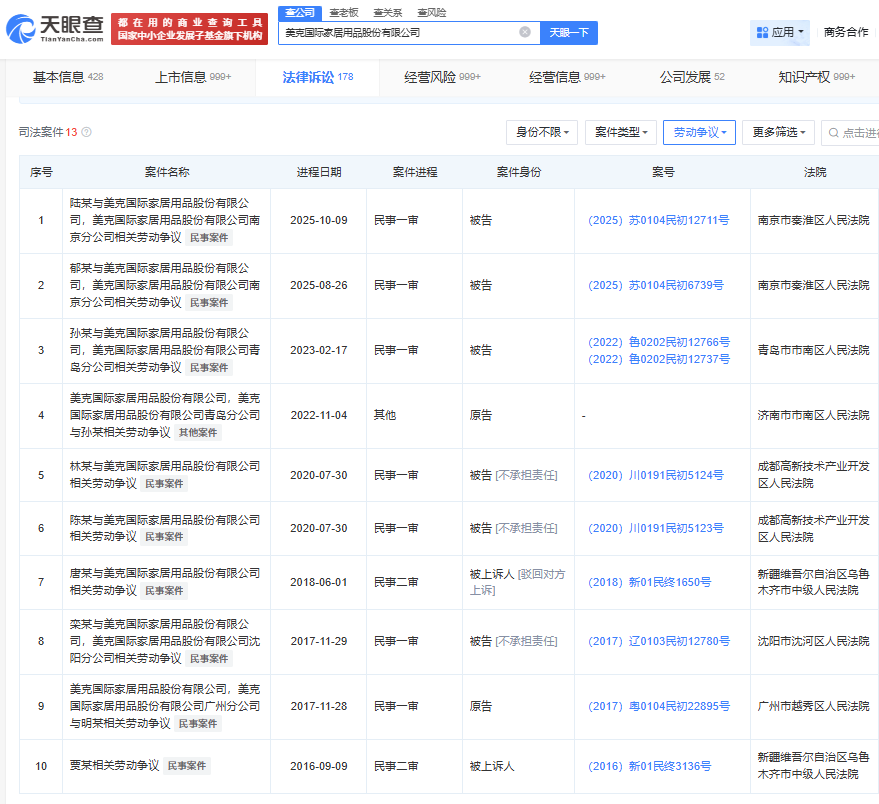Viewport: 879px width, 804px height.
Task: Expand the 更多筛选 dropdown
Action: (x=778, y=132)
